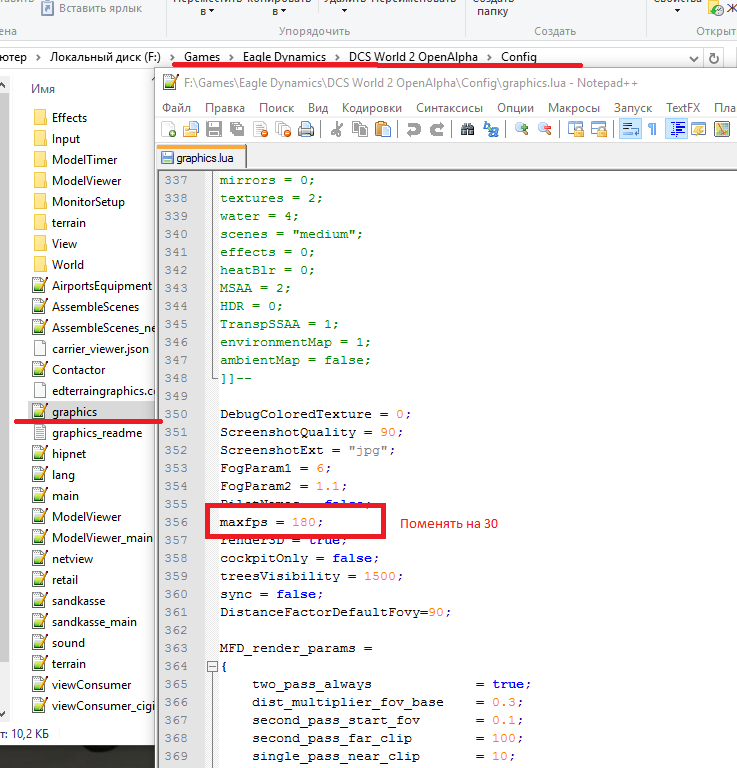Toggle synchronized horizontal scrolling icon
Image resolution: width=737 pixels, height=768 pixels.
point(599,129)
